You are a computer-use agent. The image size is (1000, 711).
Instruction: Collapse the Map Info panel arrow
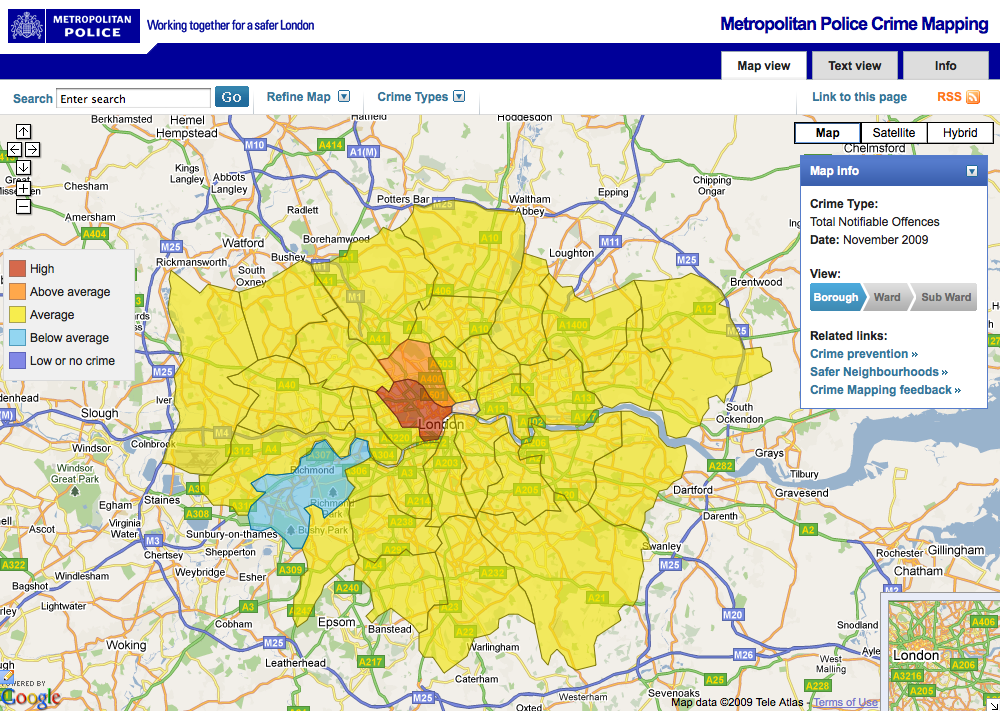coord(971,171)
